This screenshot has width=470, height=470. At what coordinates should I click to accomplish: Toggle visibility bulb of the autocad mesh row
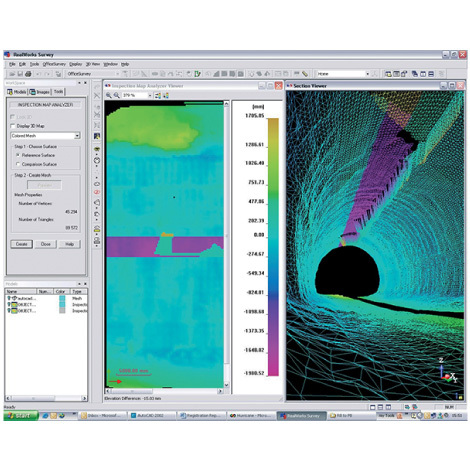(x=9, y=298)
